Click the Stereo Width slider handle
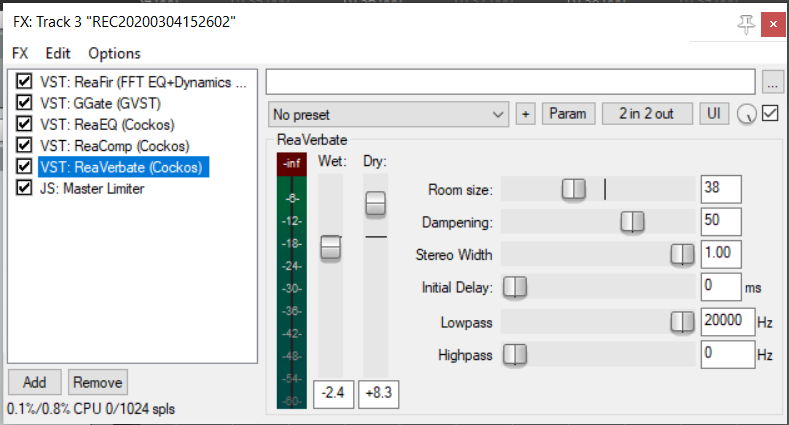This screenshot has width=789, height=425. click(682, 254)
